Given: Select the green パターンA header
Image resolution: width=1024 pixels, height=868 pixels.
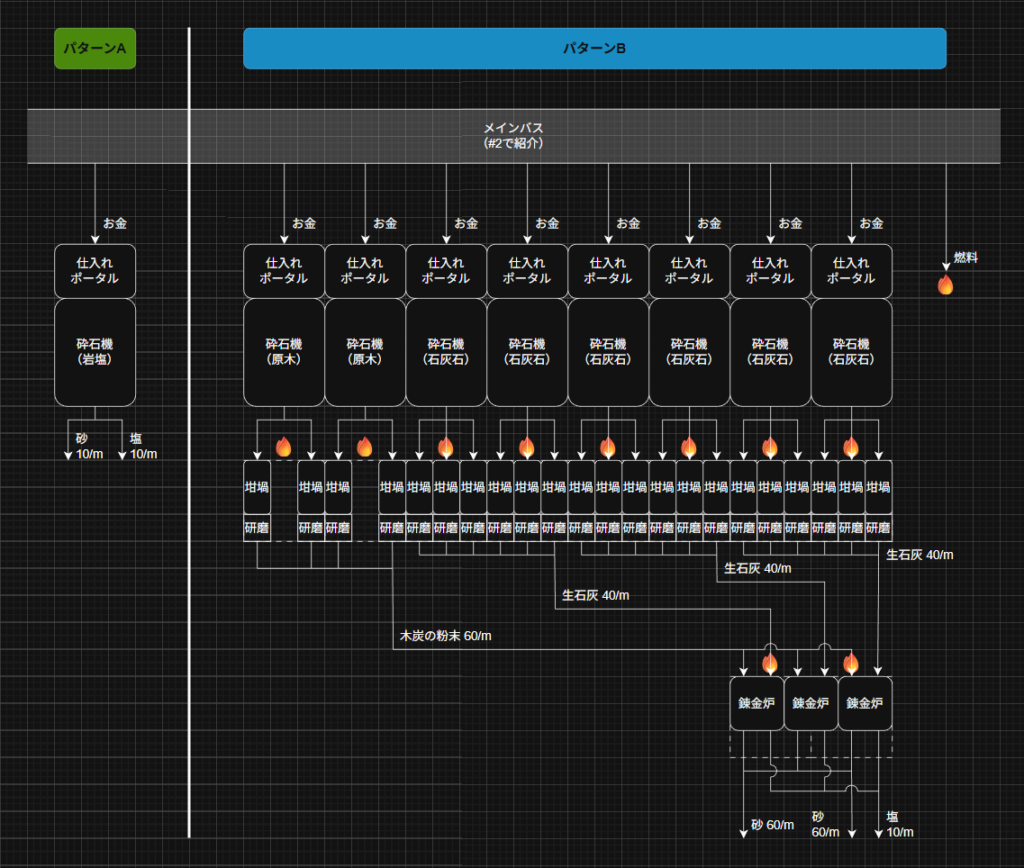Looking at the screenshot, I should coord(95,48).
